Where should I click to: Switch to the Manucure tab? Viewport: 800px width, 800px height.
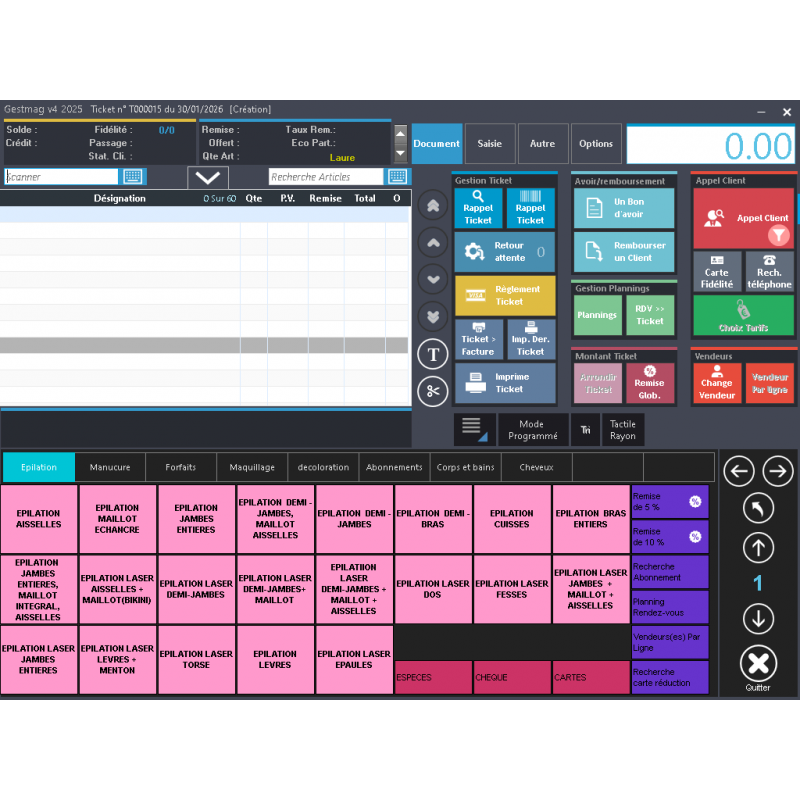point(110,467)
